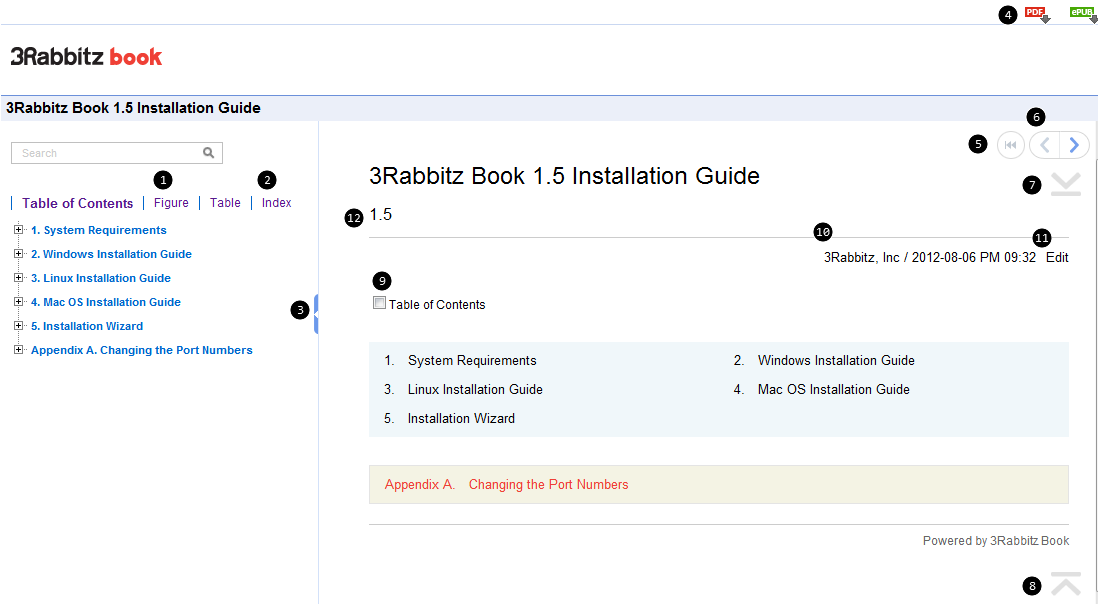Go to the next page arrow
Screen dimensions: 1099x605
pyautogui.click(x=1074, y=145)
